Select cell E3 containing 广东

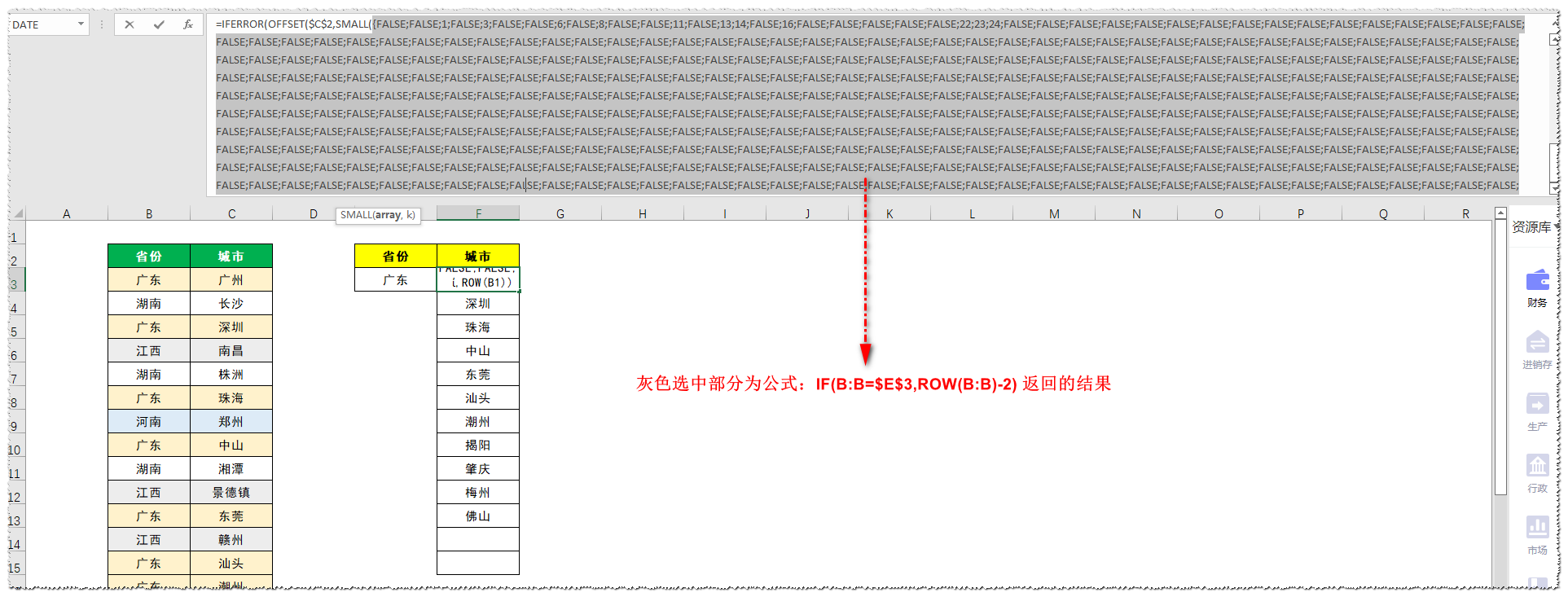pos(396,279)
